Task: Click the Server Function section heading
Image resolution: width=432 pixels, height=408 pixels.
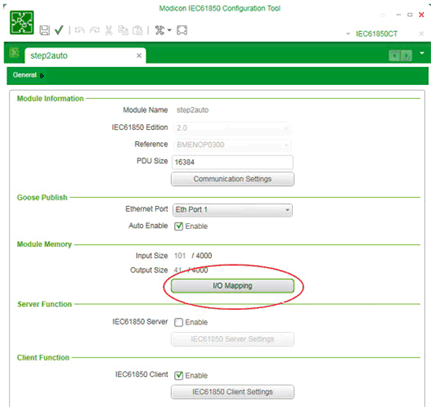Action: tap(44, 304)
